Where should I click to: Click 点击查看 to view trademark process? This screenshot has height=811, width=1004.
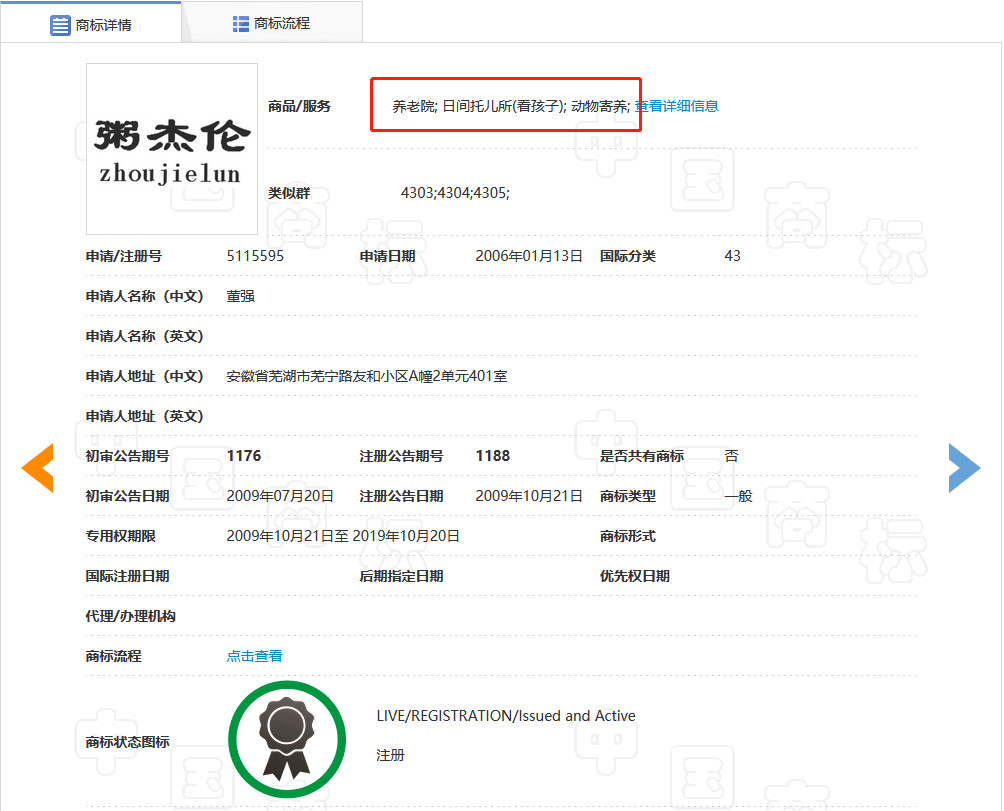coord(253,656)
